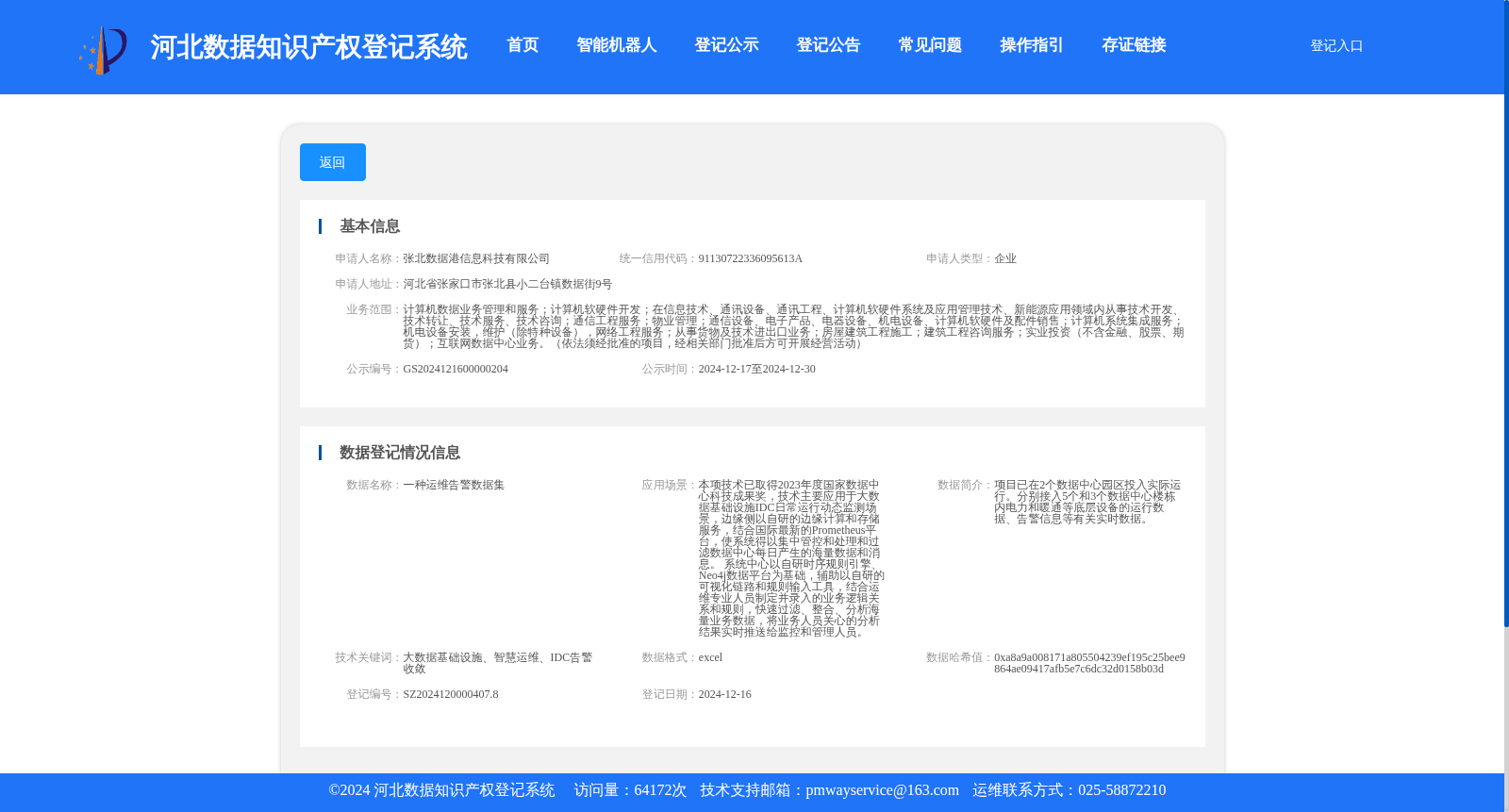Select the 数据登记情况信息 section heading

click(400, 453)
